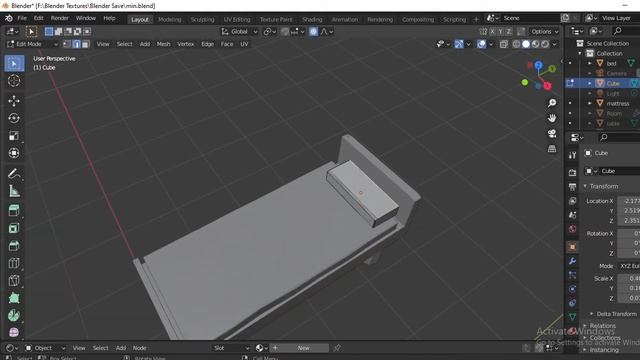640x360 pixels.
Task: Pick the Poly Build tool
Action: point(14,298)
